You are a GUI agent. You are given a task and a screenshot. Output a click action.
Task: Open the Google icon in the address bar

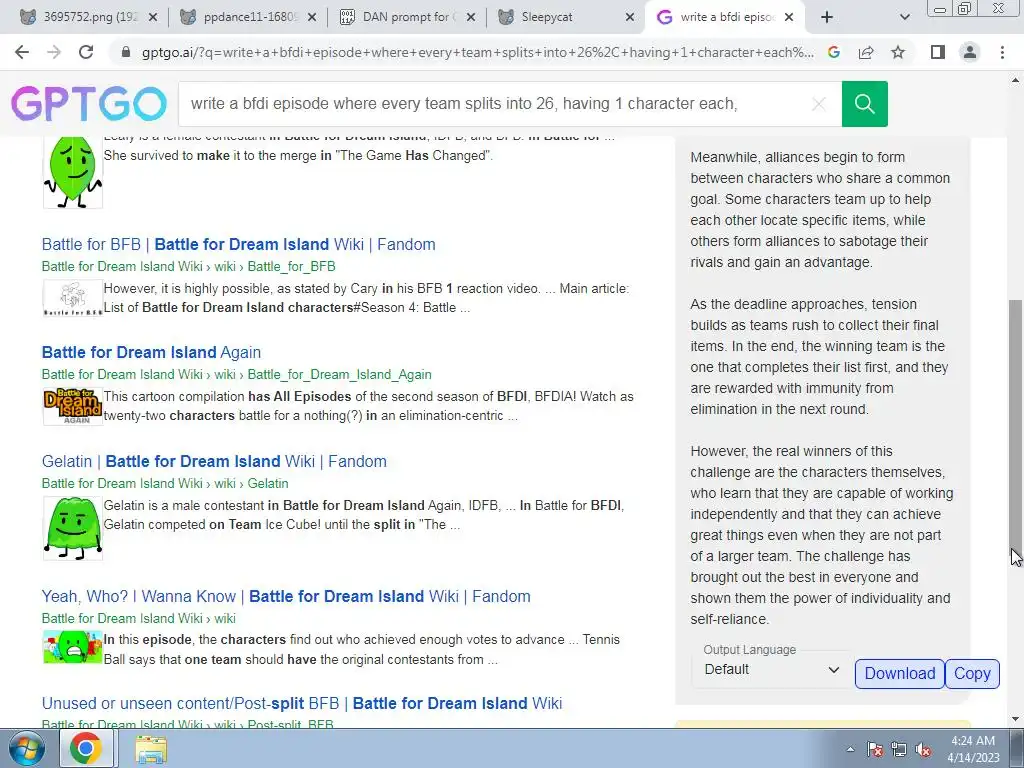833,52
